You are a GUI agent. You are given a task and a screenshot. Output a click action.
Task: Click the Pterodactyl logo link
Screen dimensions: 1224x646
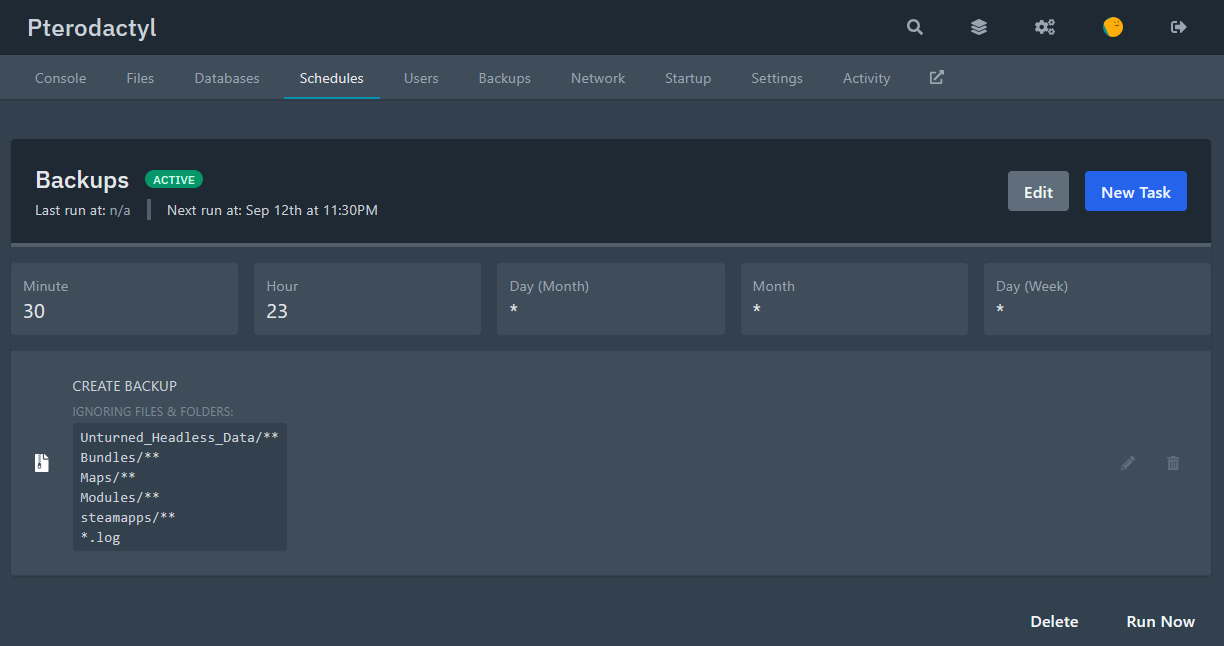click(x=92, y=28)
